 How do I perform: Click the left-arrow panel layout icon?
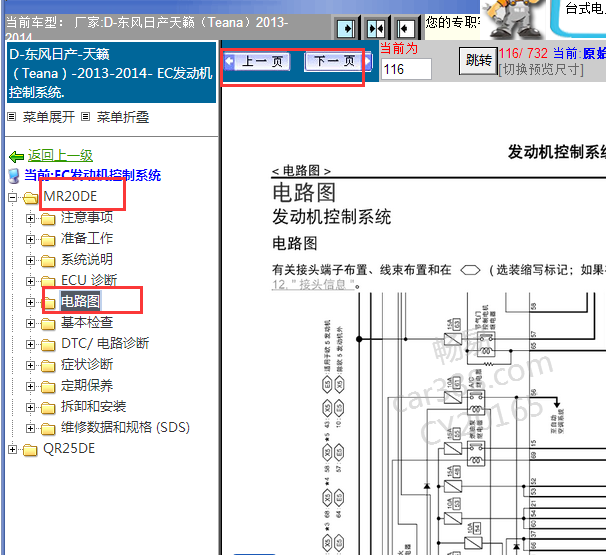click(x=406, y=28)
